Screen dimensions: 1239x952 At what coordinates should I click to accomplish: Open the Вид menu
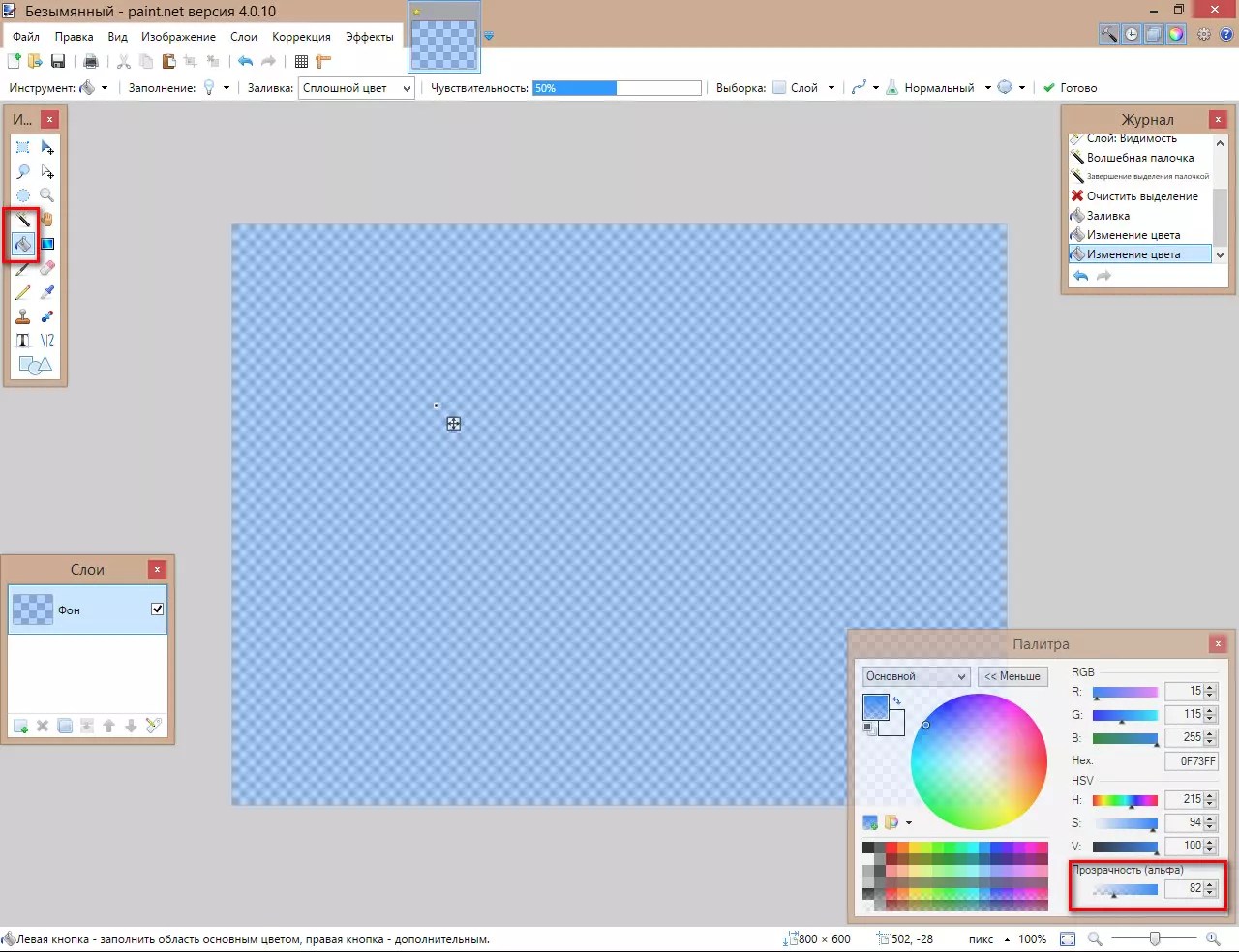coord(117,37)
